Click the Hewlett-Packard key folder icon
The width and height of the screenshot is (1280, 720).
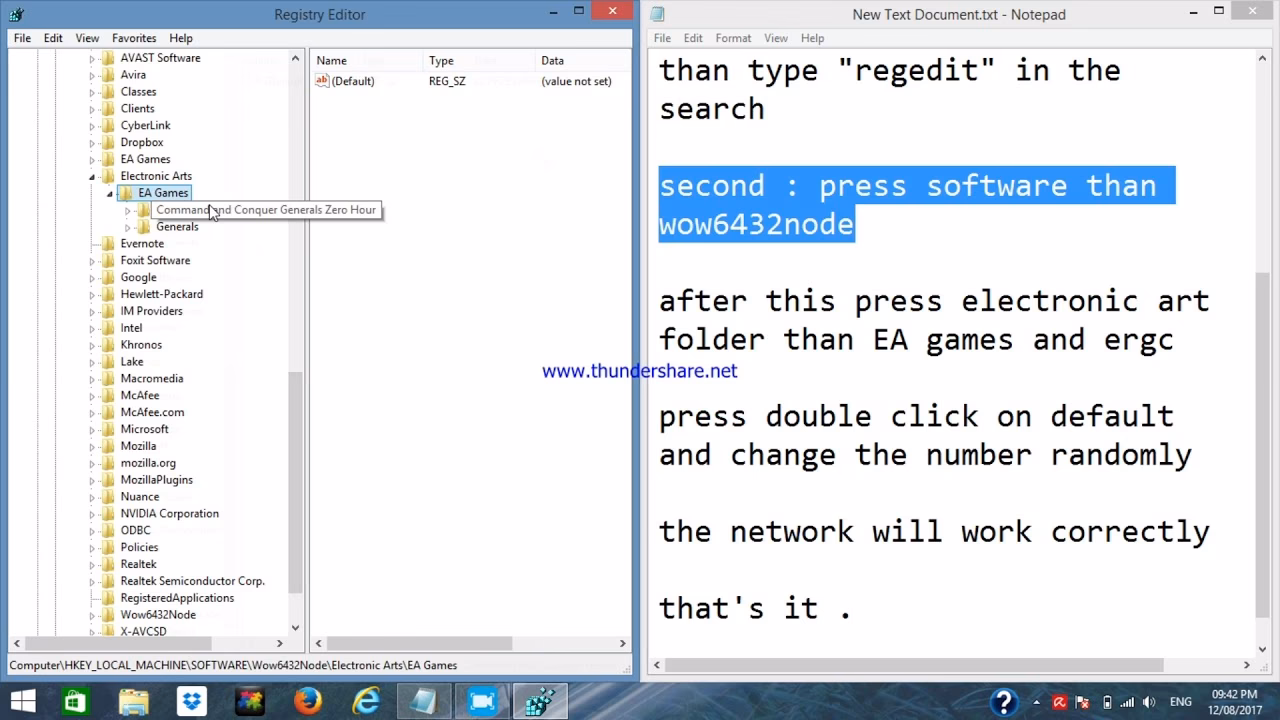coord(108,295)
